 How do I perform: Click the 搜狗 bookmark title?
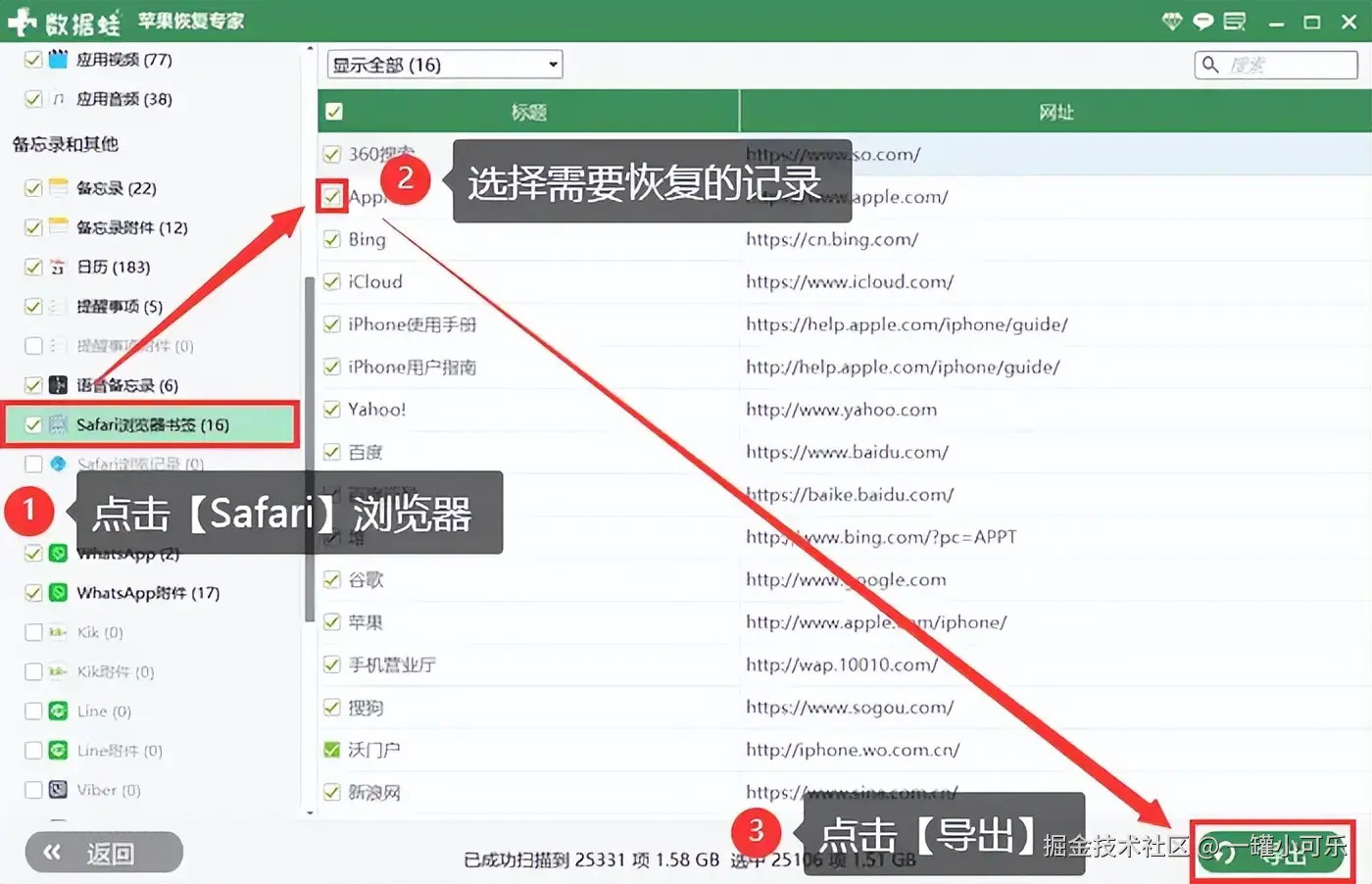pyautogui.click(x=366, y=708)
